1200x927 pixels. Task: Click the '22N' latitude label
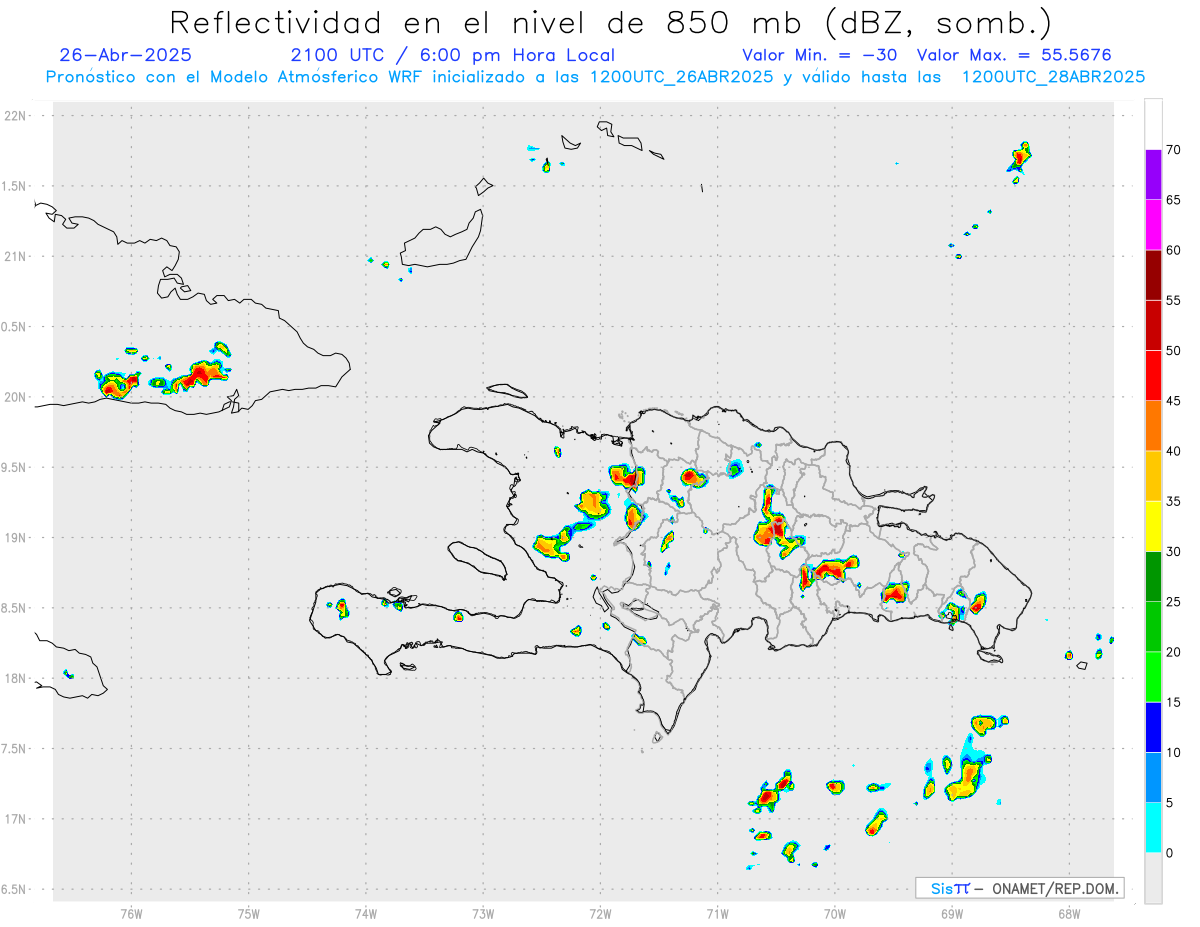[x=17, y=116]
